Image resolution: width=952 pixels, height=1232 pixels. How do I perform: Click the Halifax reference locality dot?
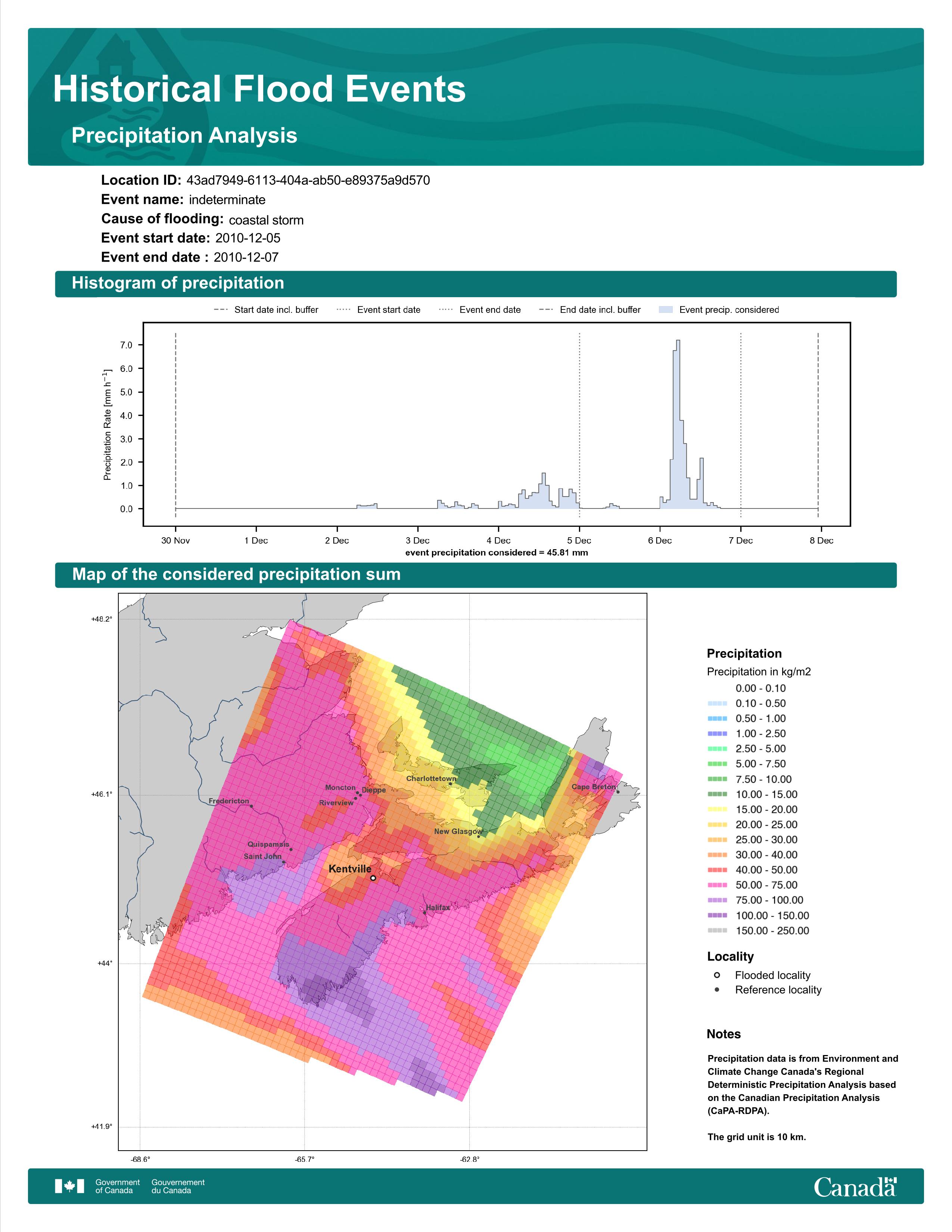425,913
